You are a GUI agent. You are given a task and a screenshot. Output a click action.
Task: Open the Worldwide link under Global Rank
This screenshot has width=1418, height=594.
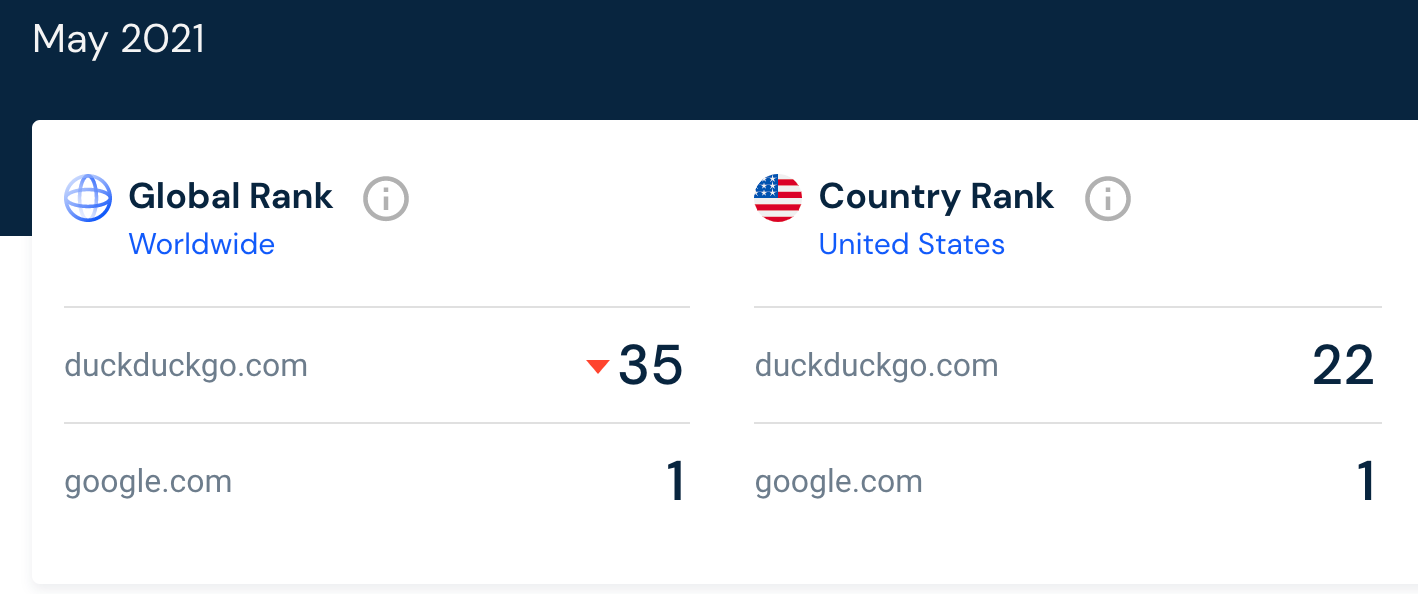pyautogui.click(x=202, y=244)
